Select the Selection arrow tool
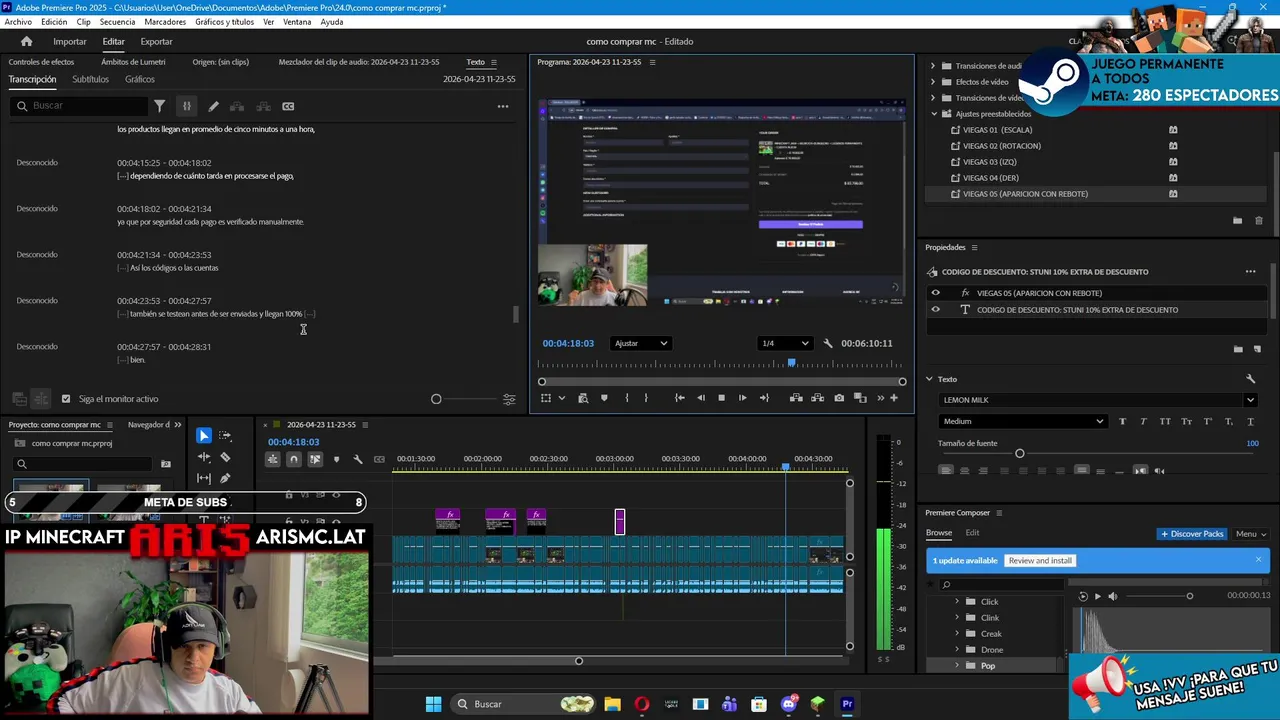 pyautogui.click(x=204, y=435)
